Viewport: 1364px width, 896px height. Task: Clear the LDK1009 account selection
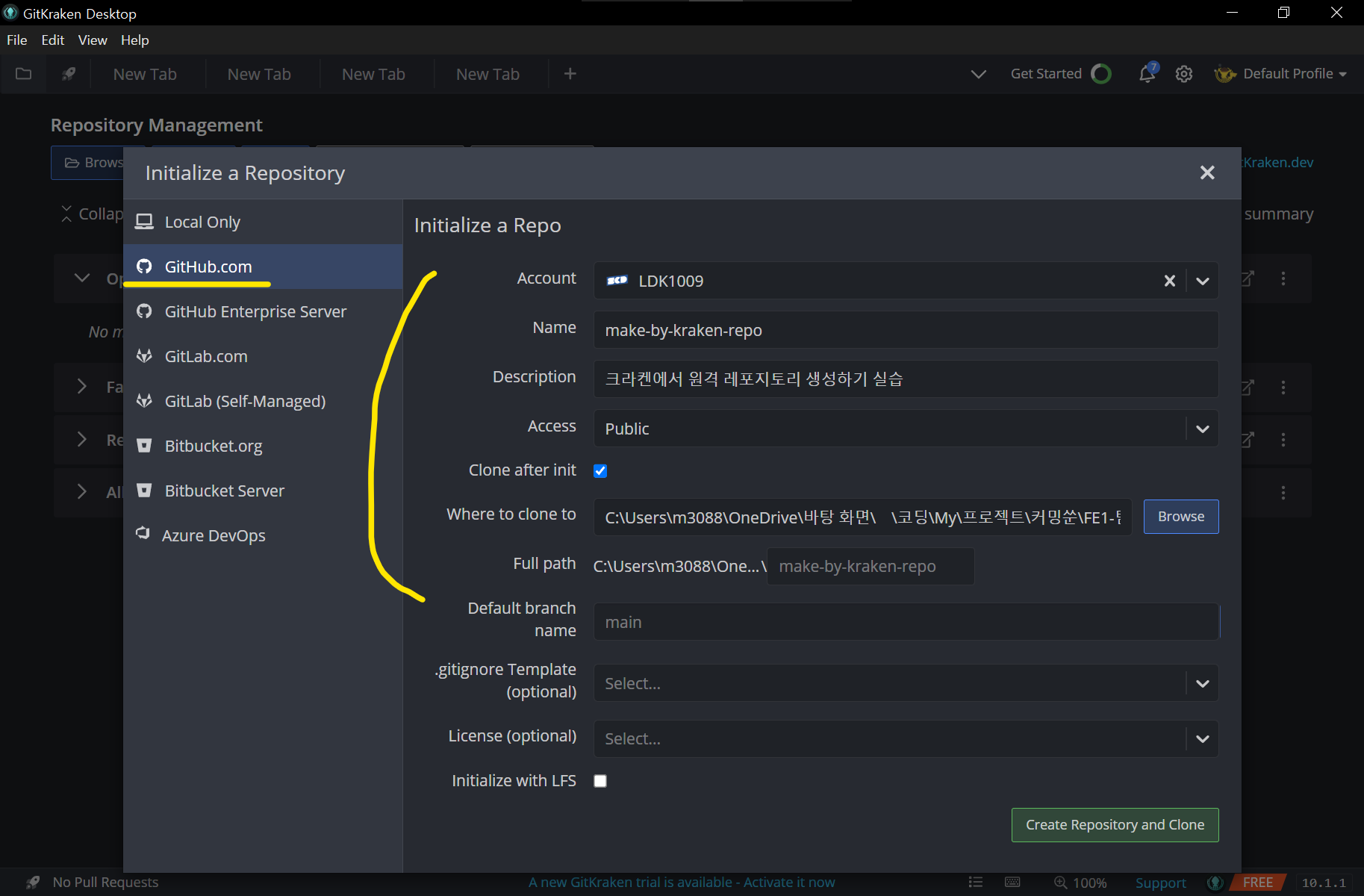tap(1170, 281)
